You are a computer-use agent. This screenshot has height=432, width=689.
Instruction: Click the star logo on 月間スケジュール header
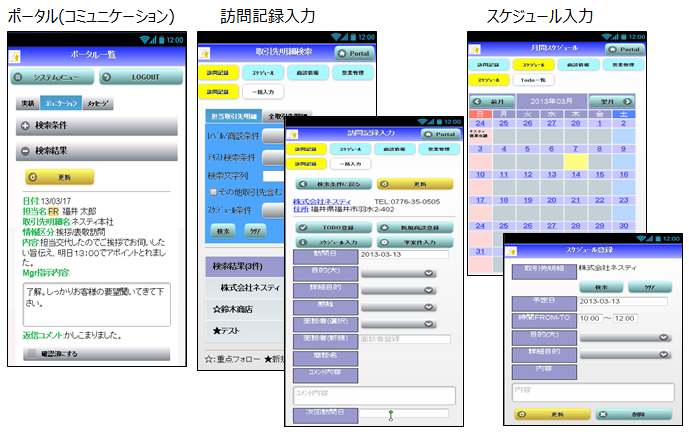point(475,49)
